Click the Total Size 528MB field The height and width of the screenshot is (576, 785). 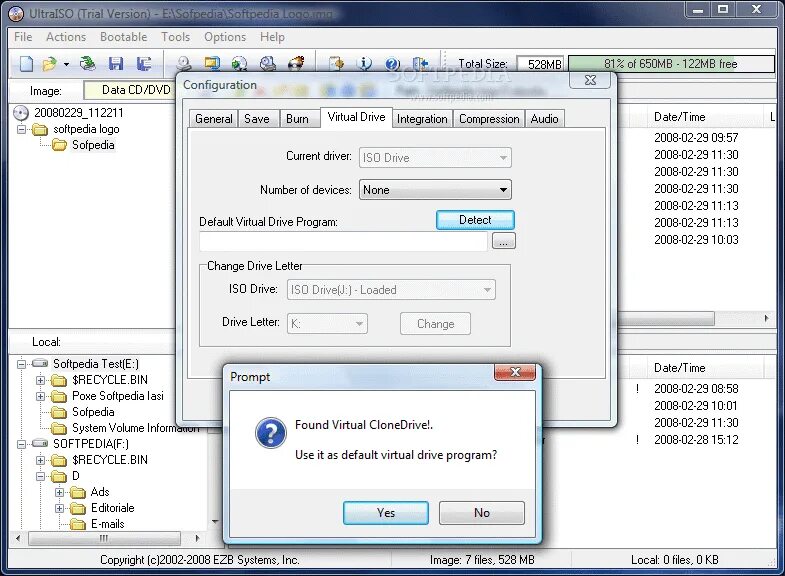[x=540, y=64]
